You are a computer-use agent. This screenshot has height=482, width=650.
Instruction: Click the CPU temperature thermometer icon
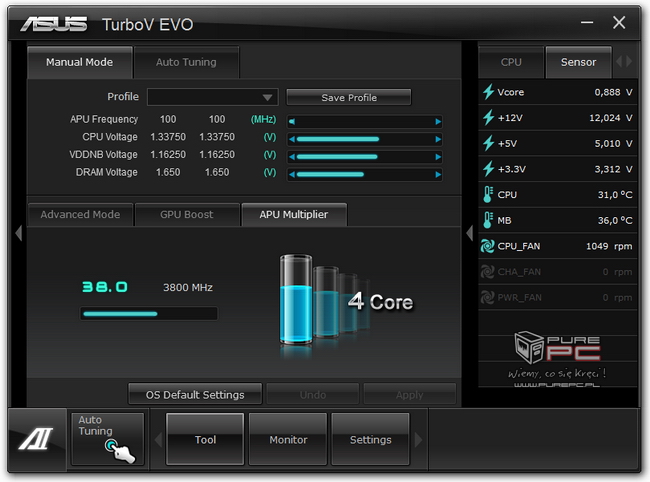[488, 194]
